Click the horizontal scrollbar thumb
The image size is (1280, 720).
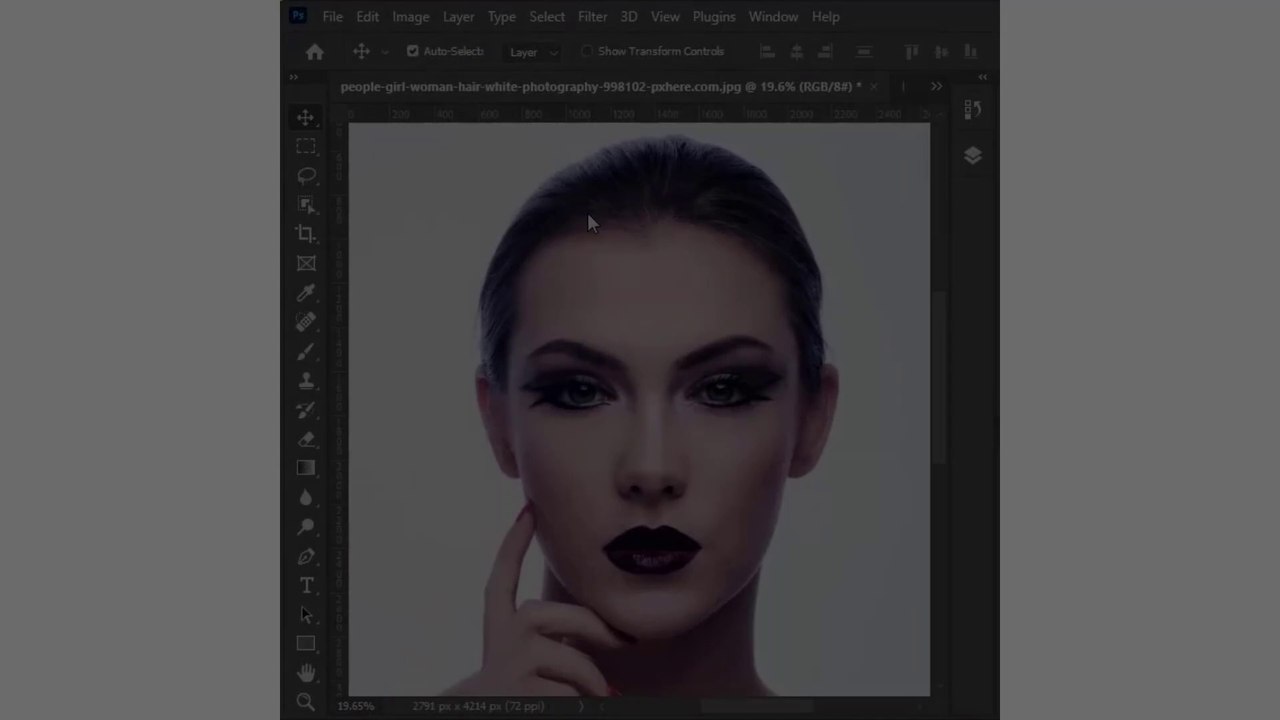tap(757, 706)
